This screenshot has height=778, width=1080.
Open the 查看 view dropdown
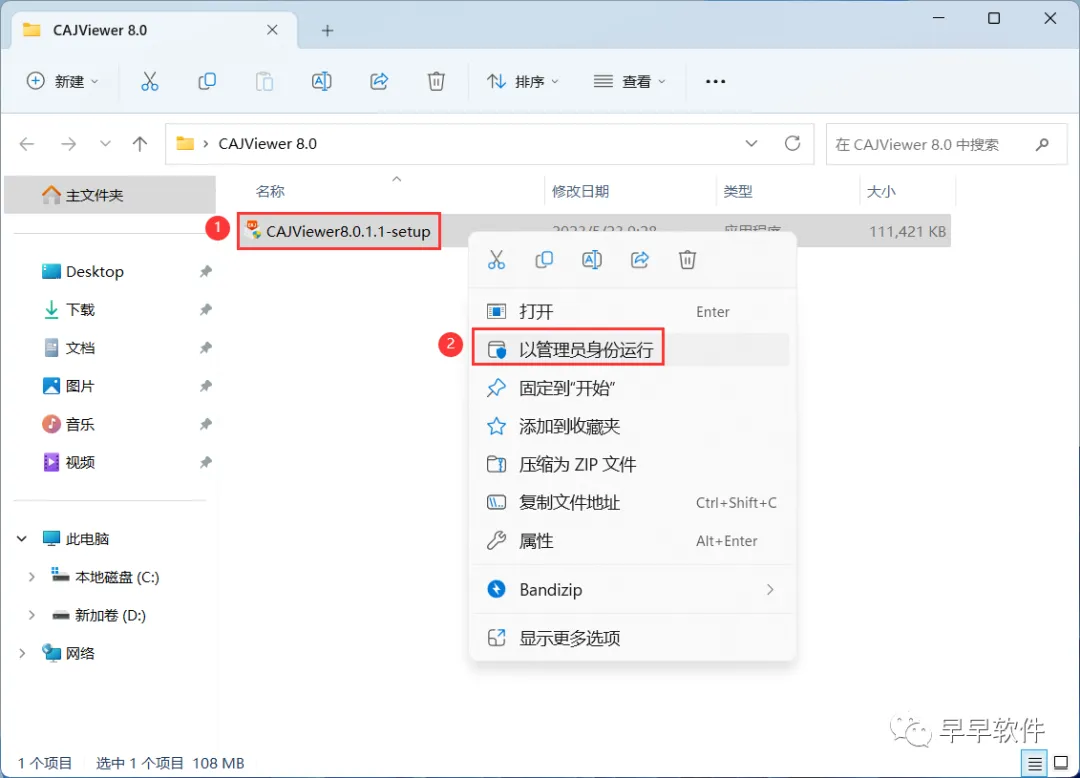pos(630,81)
